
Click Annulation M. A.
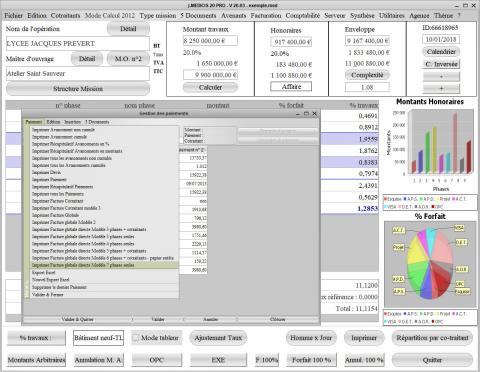pos(99,360)
